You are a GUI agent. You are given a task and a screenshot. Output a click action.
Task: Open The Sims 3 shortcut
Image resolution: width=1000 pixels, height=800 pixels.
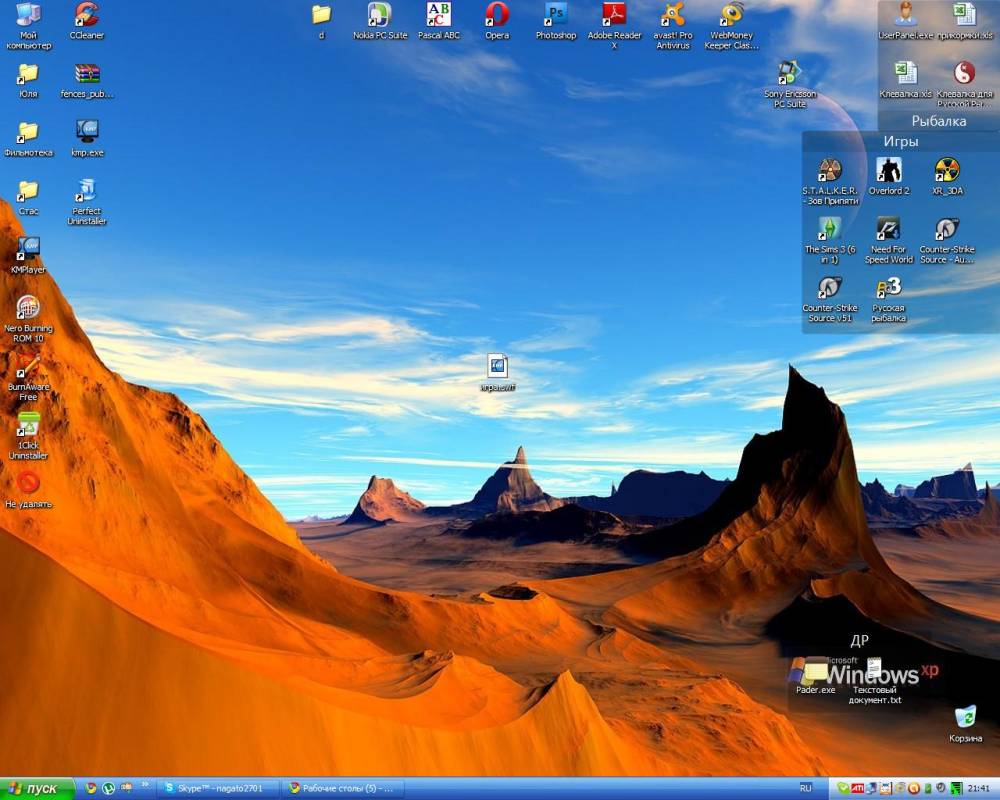[829, 230]
